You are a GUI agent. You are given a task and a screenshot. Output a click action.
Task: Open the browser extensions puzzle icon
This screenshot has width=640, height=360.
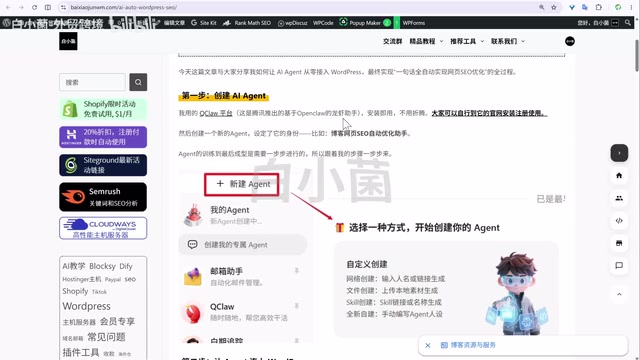[x=598, y=7]
